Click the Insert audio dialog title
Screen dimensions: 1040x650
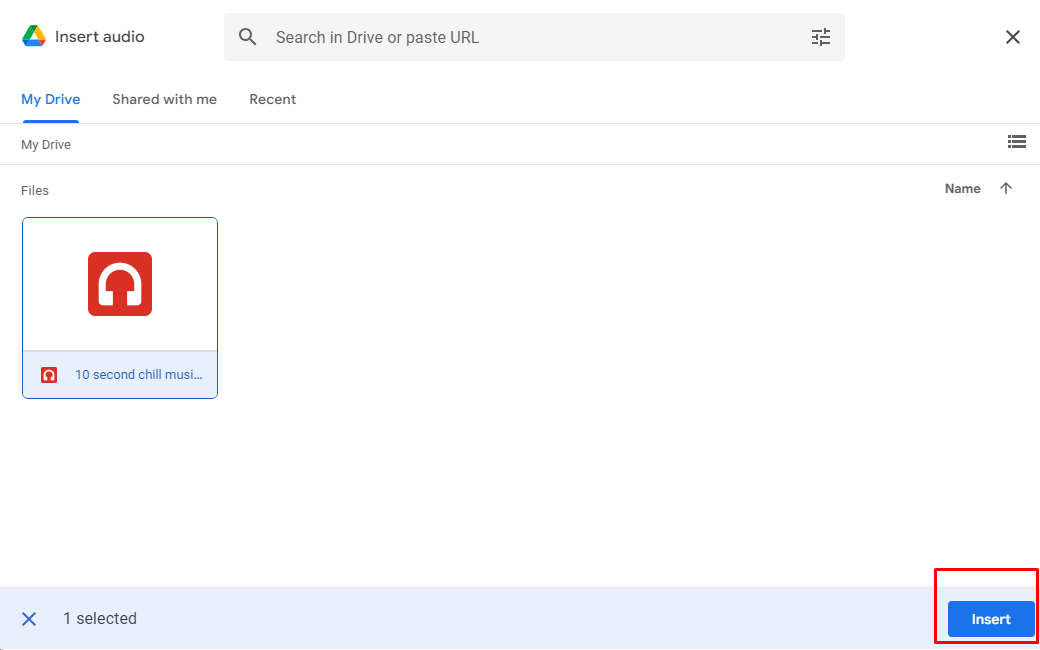(99, 36)
